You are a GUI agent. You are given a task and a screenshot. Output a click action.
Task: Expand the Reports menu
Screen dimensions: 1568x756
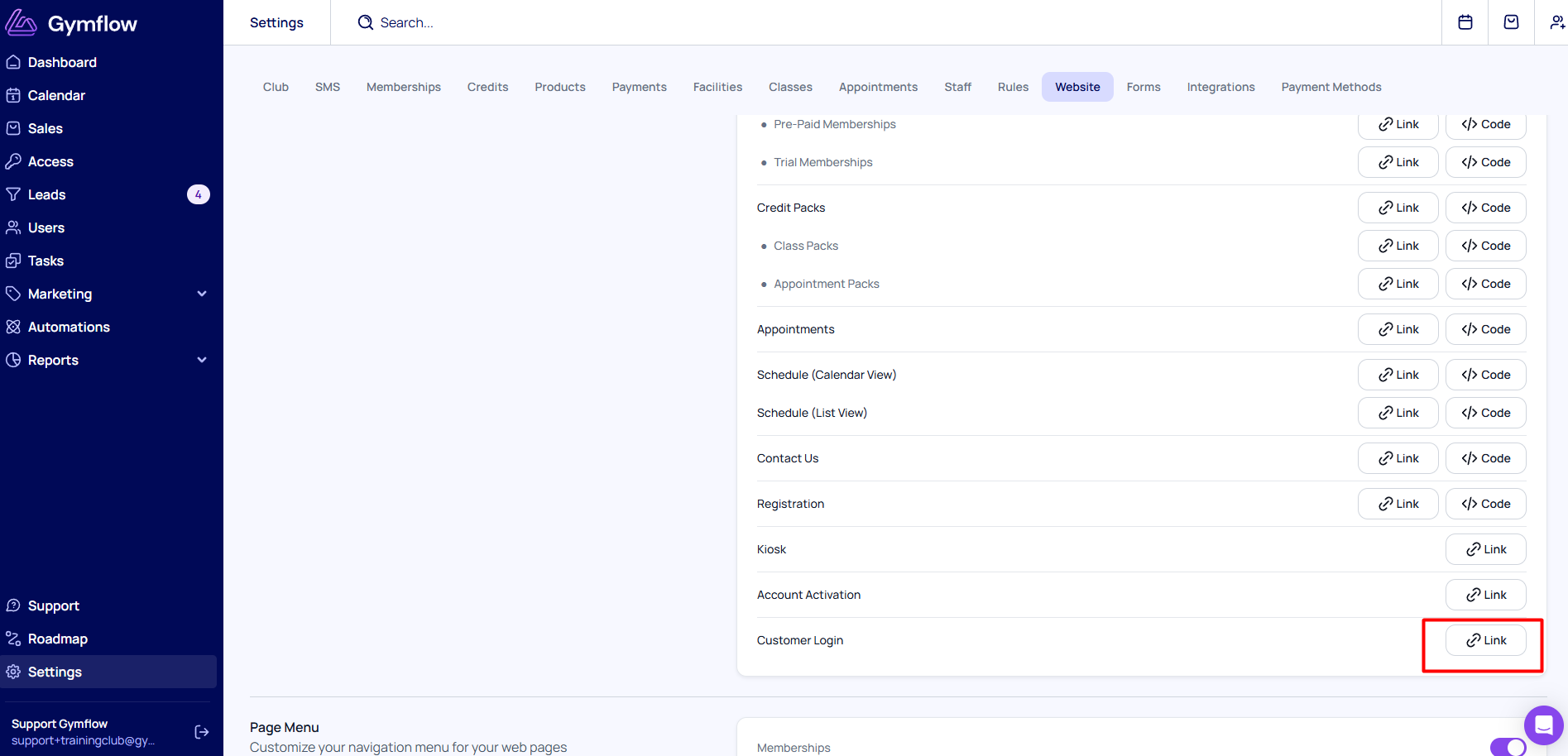(202, 360)
